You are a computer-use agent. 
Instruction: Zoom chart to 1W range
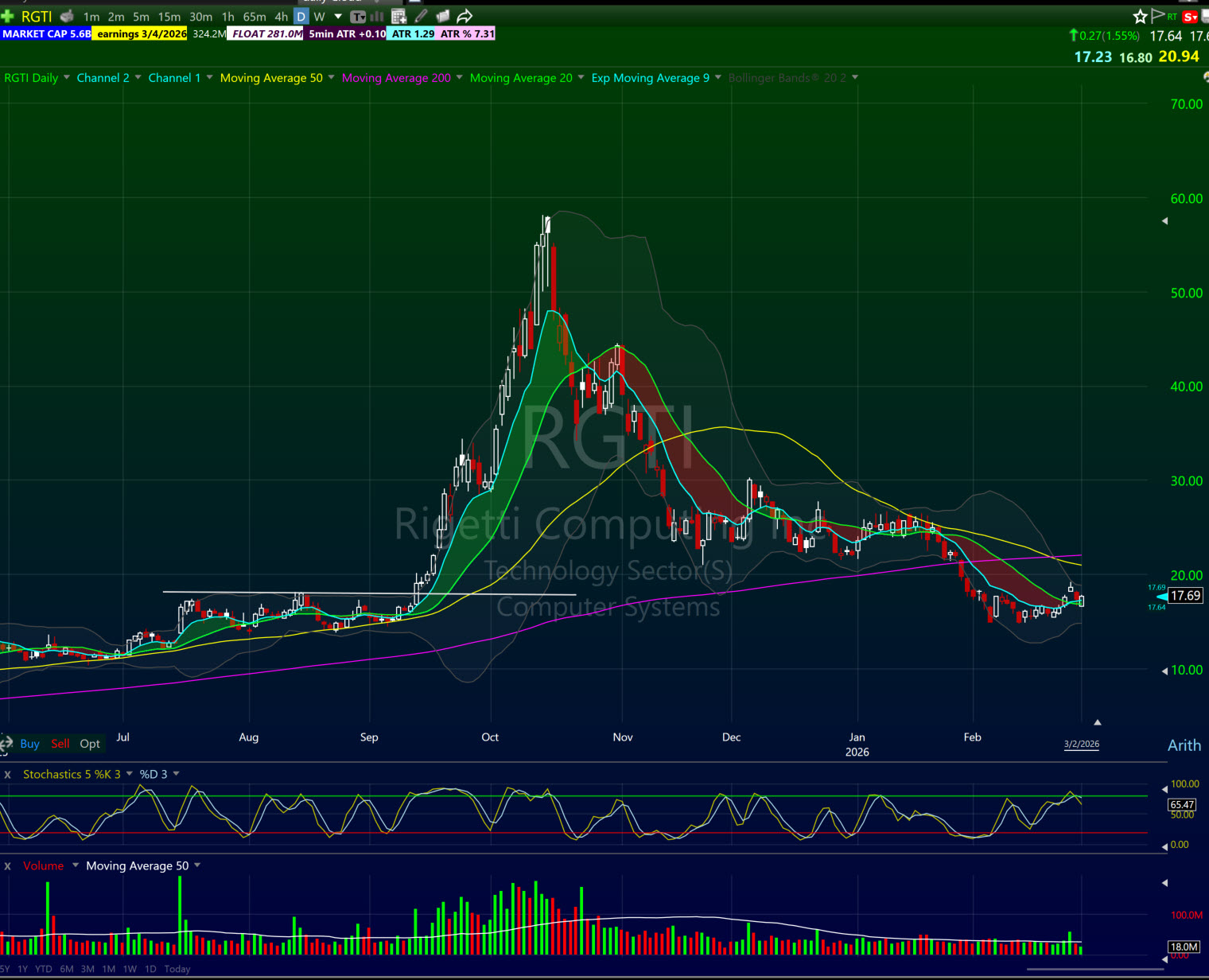pyautogui.click(x=130, y=969)
